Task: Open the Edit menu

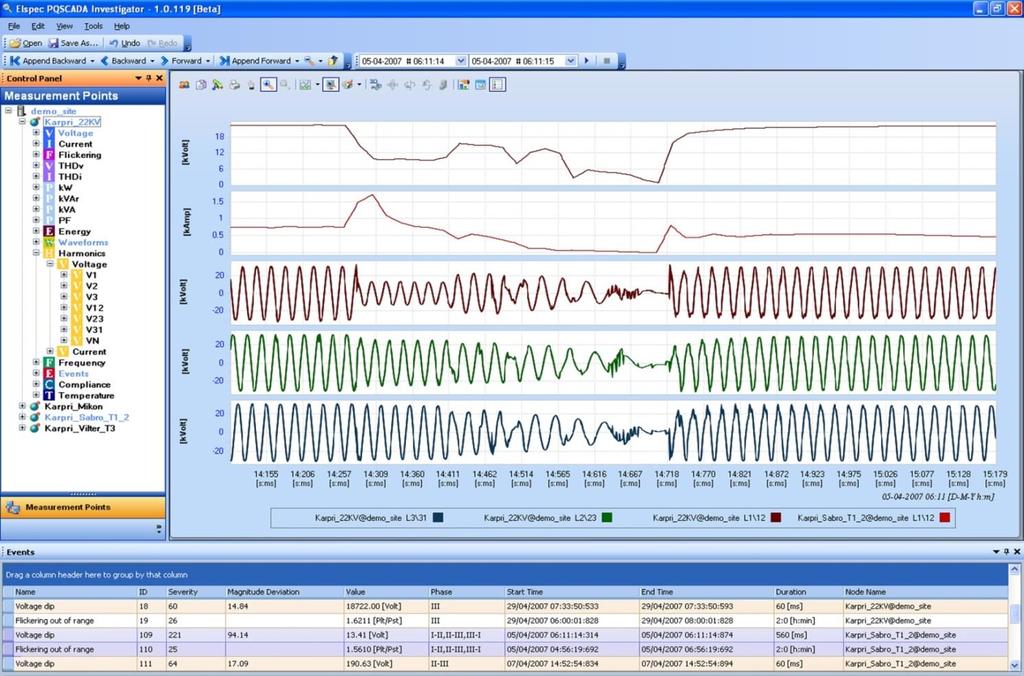Action: pyautogui.click(x=38, y=26)
